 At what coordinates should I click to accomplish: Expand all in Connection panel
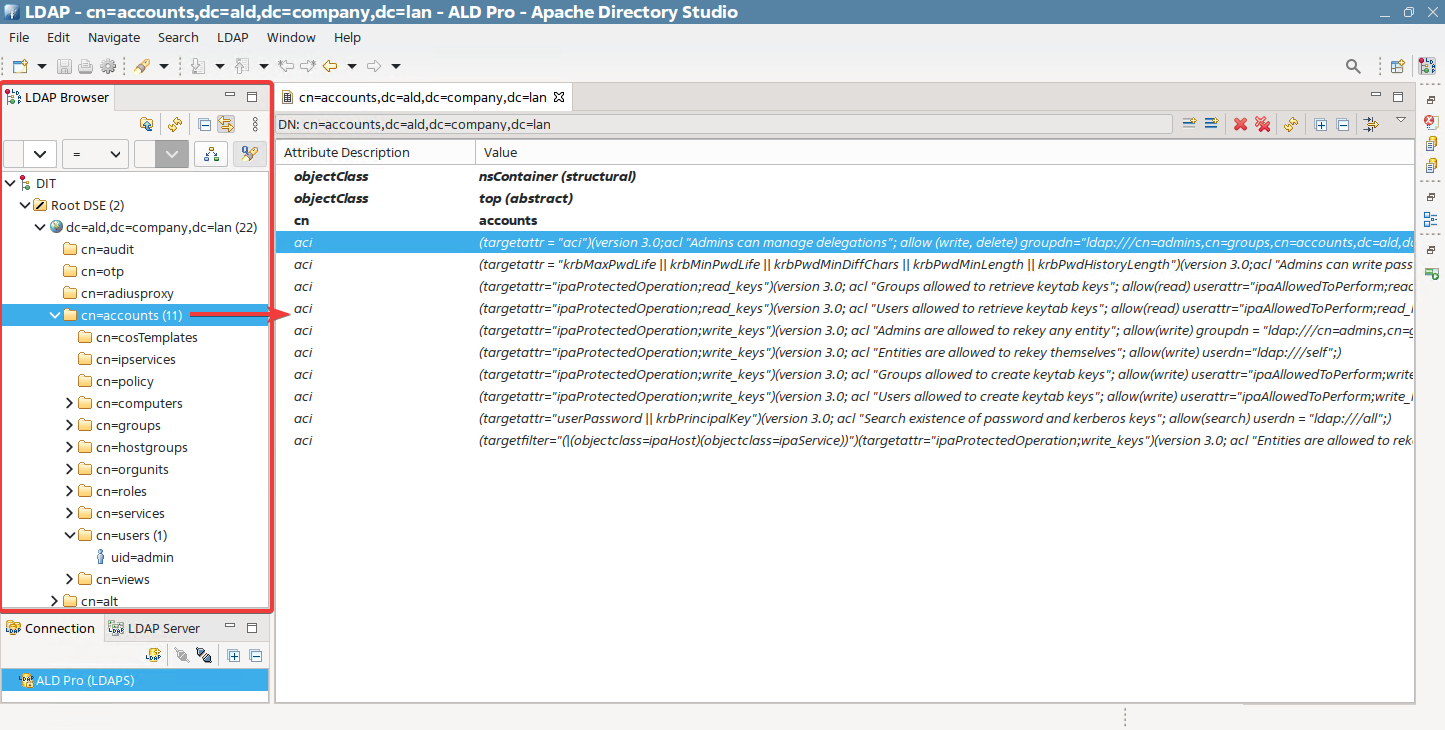tap(233, 656)
